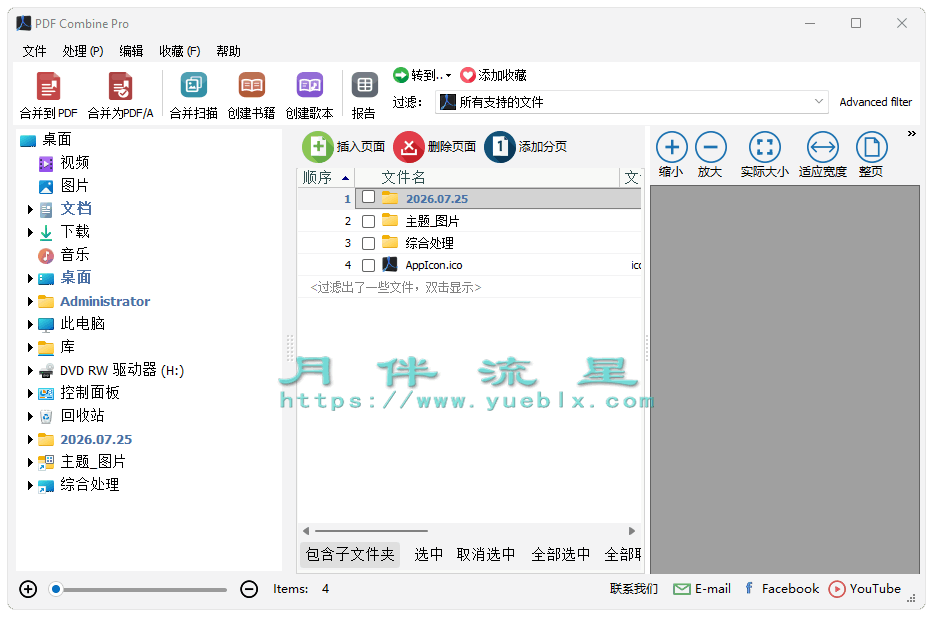Click the zoom slider handle at bottom left
Screen dimensions: 934x618
coord(56,589)
